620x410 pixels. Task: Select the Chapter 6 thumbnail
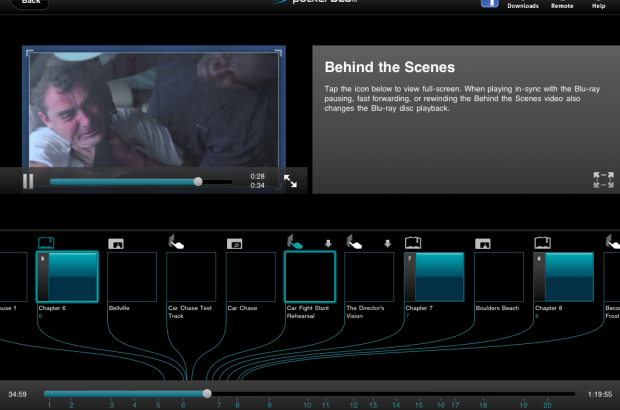tap(67, 276)
